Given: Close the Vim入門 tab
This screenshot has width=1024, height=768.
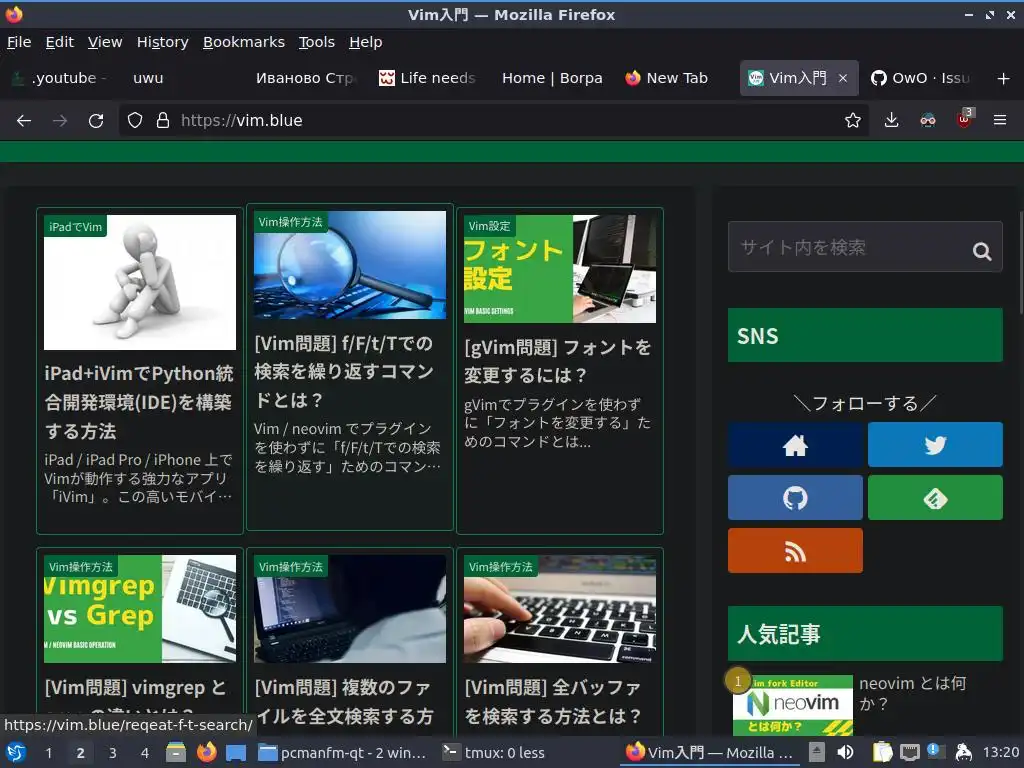Looking at the screenshot, I should pos(843,78).
